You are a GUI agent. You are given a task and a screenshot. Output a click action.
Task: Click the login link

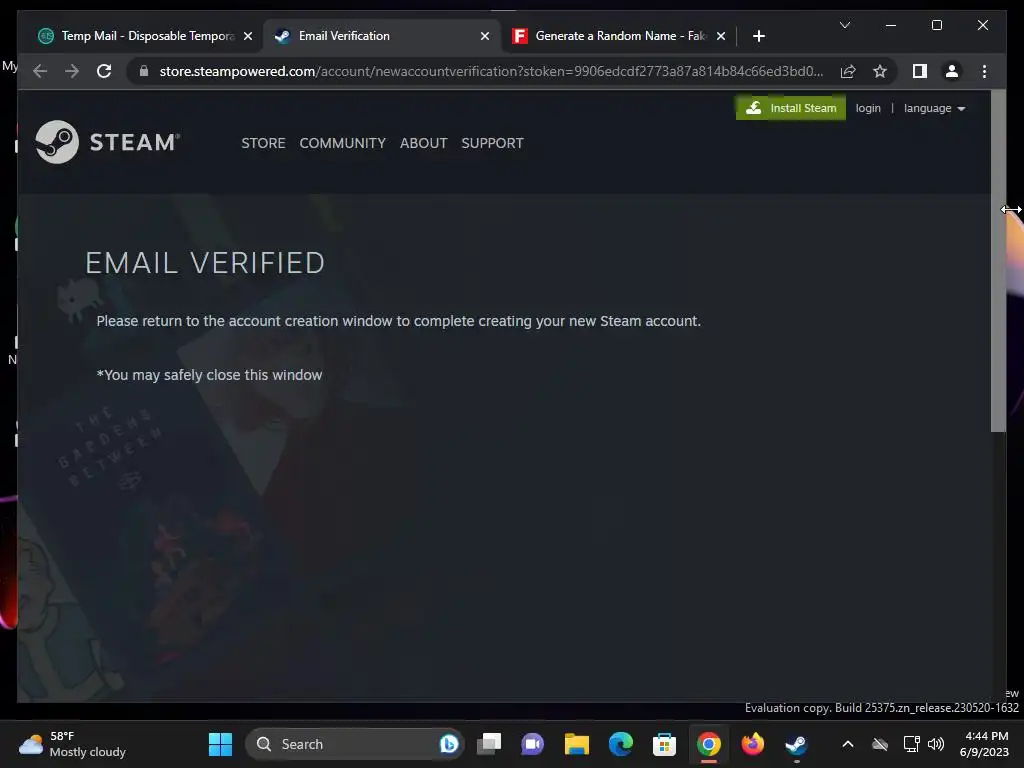[868, 108]
